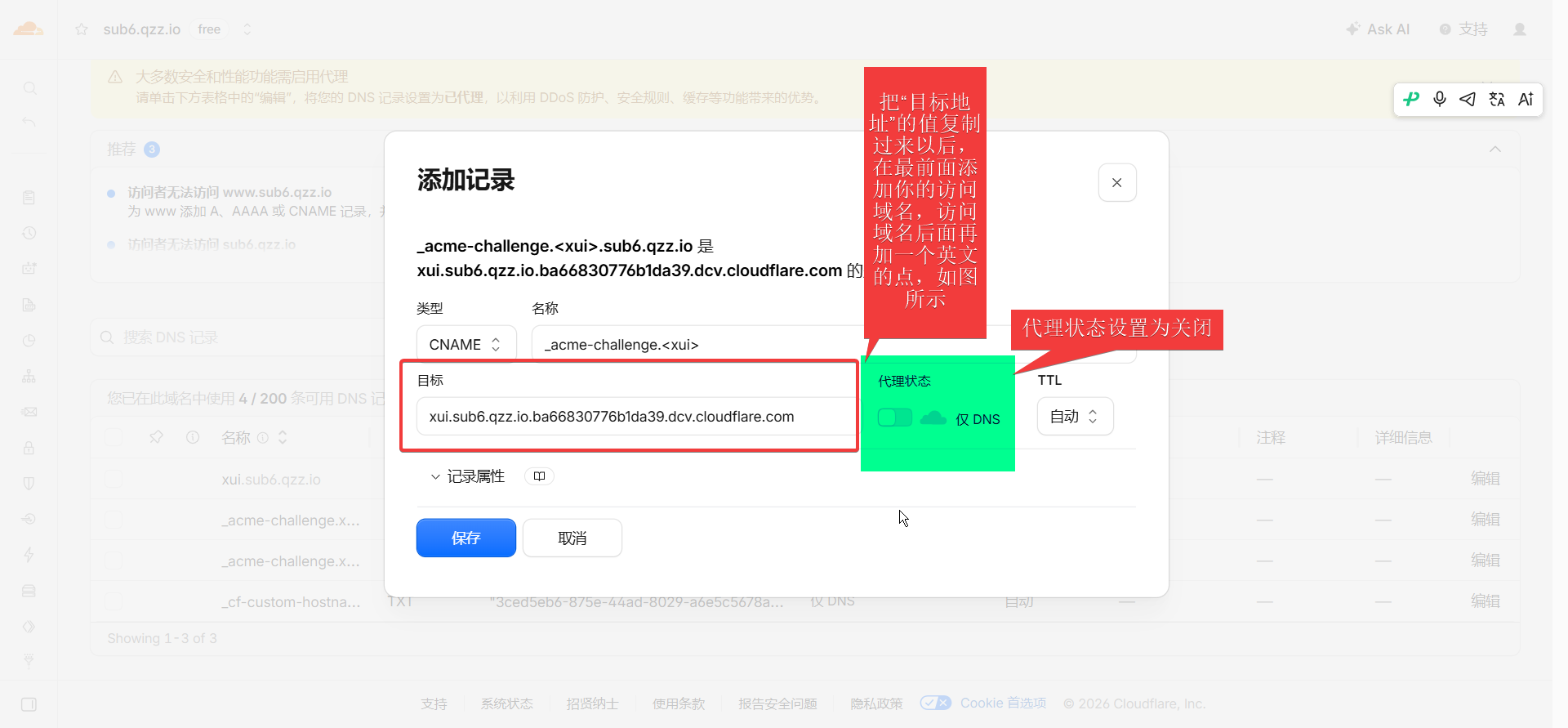Screen dimensions: 1568x728
Task: Open the shield security sidebar icon
Action: pos(29,484)
